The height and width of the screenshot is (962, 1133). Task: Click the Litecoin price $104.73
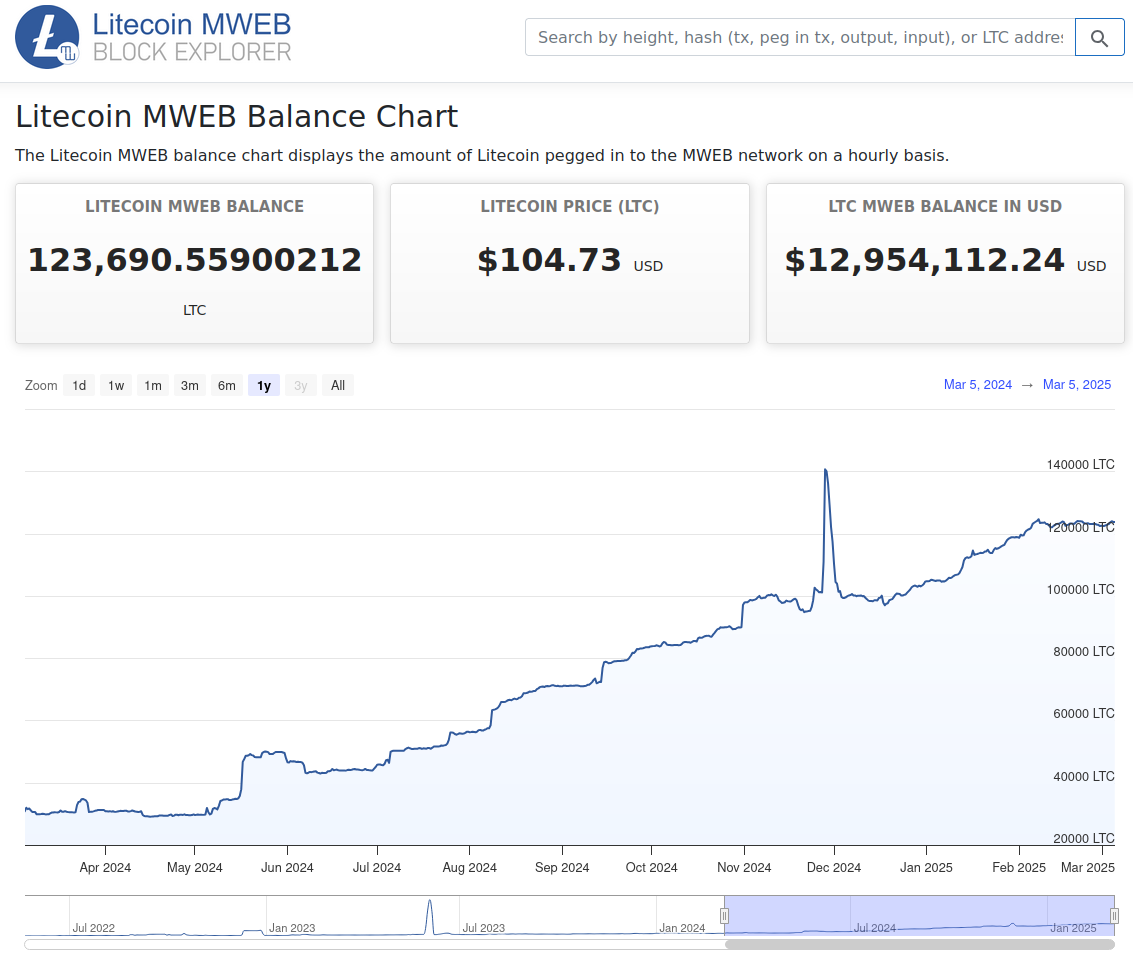point(549,260)
